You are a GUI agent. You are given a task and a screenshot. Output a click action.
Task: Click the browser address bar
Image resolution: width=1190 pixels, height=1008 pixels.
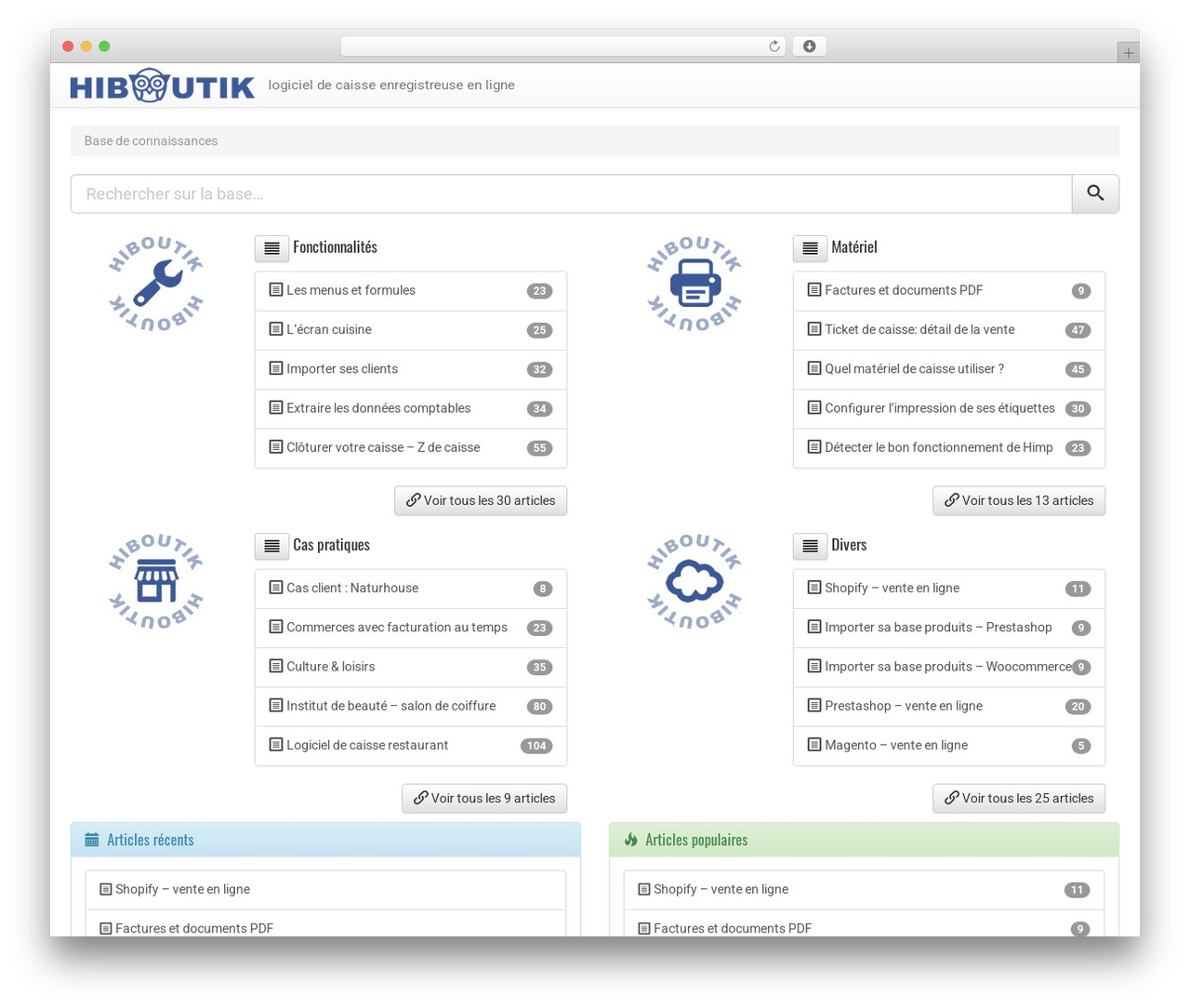(562, 46)
